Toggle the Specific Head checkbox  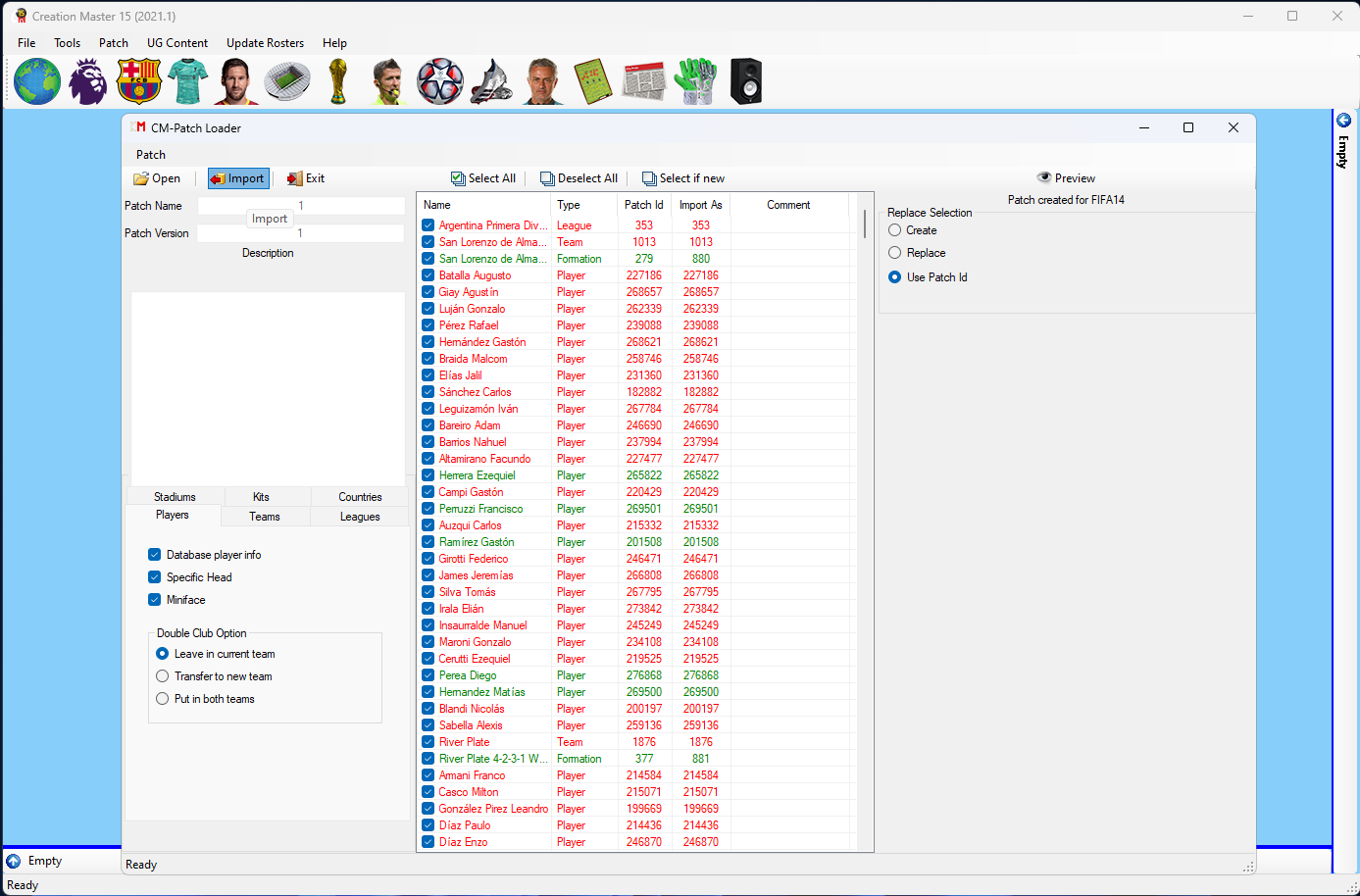tap(154, 577)
